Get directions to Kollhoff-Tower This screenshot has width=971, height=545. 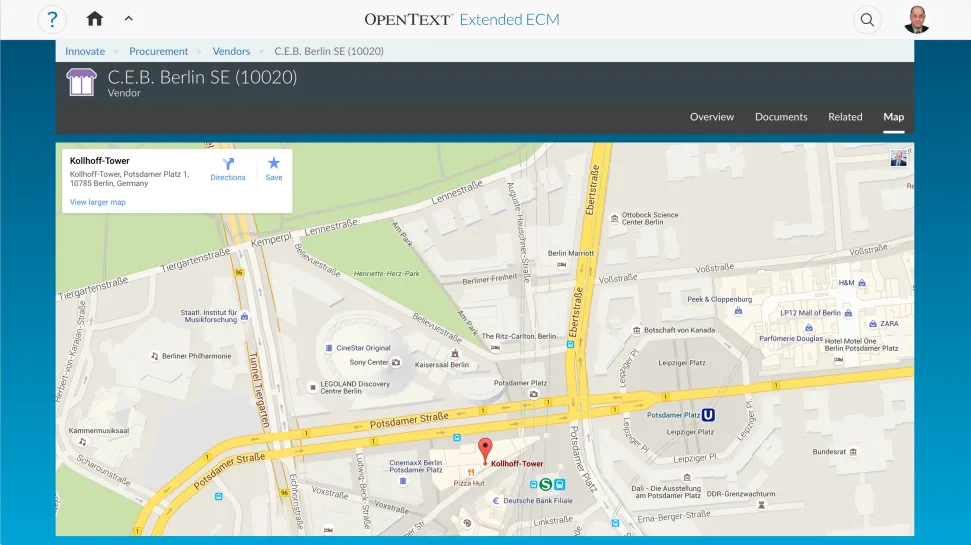[227, 168]
